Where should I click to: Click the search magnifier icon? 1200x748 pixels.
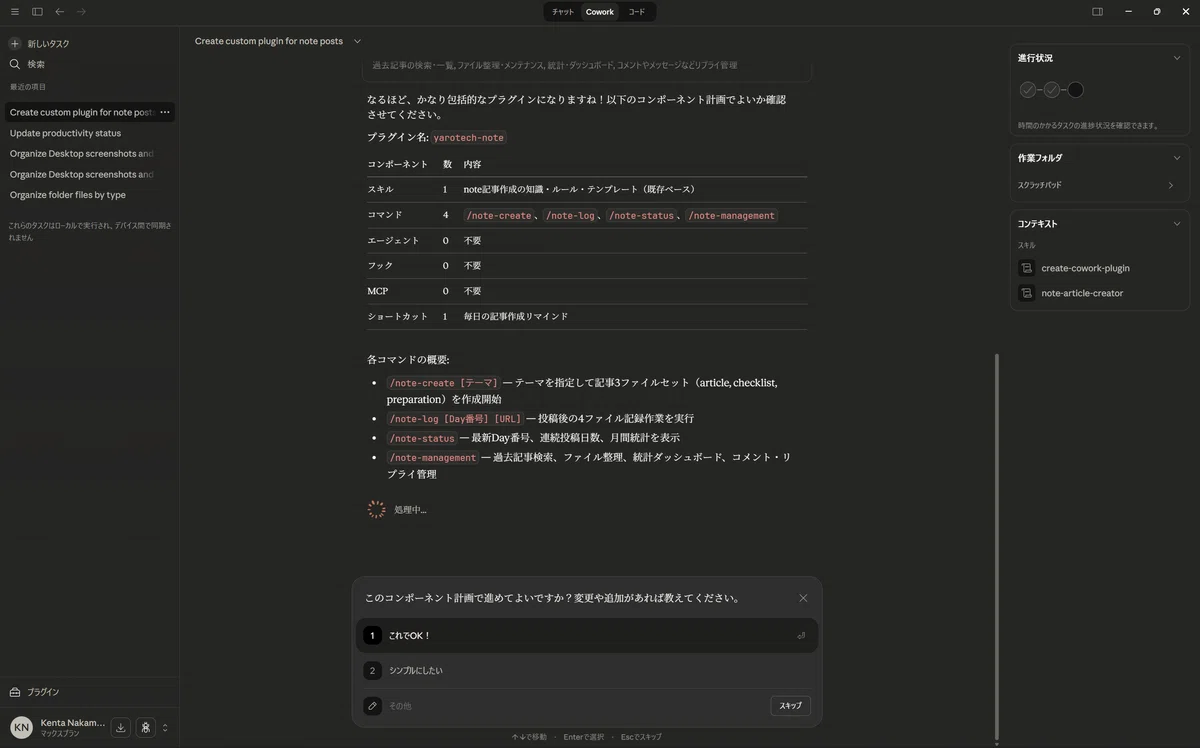15,64
